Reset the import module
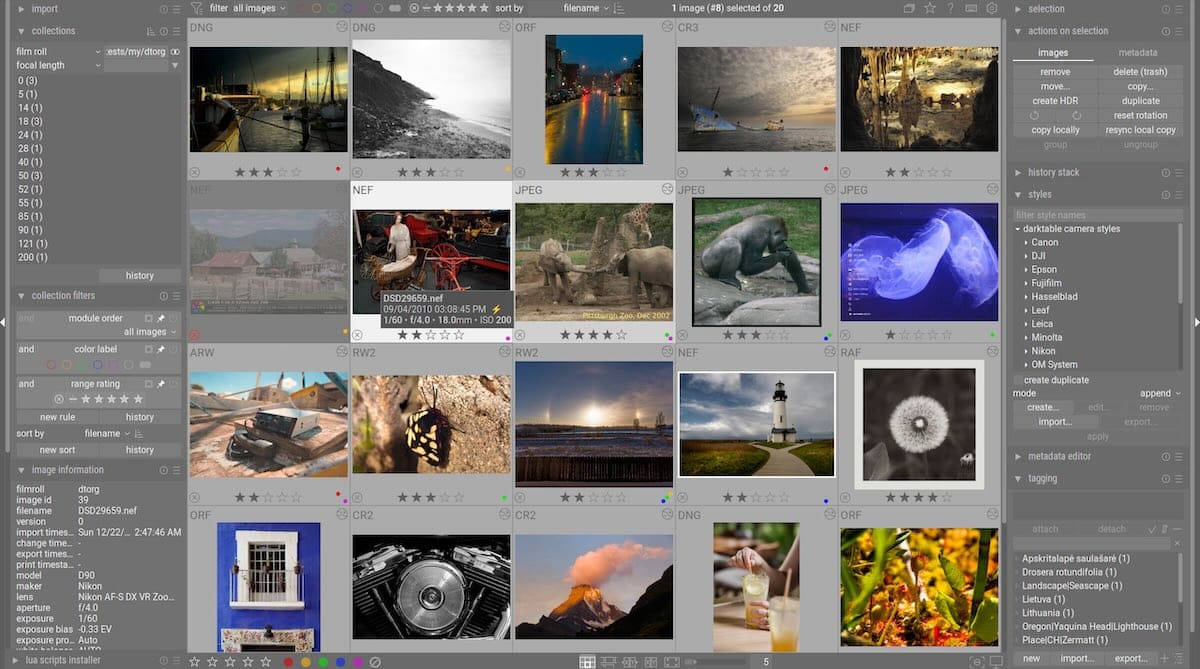This screenshot has width=1200, height=669. click(164, 9)
